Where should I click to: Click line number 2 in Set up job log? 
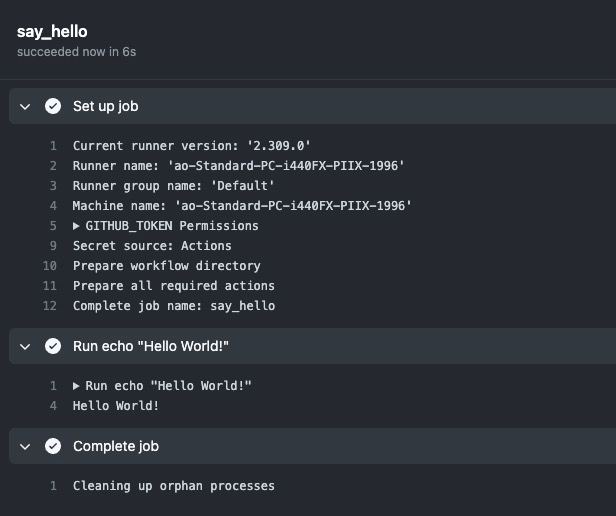point(53,166)
